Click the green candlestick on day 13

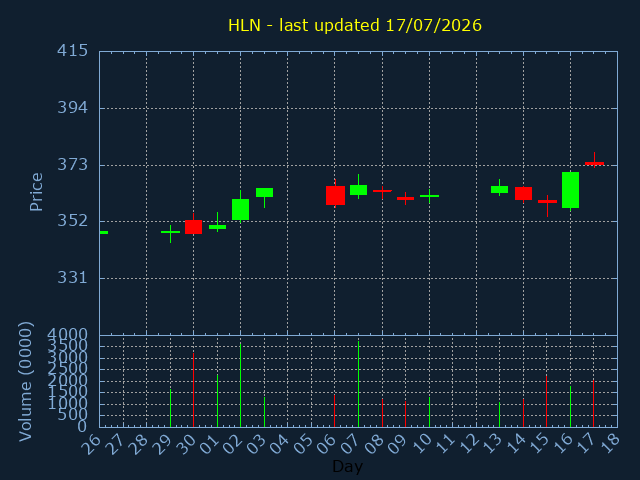coord(499,189)
